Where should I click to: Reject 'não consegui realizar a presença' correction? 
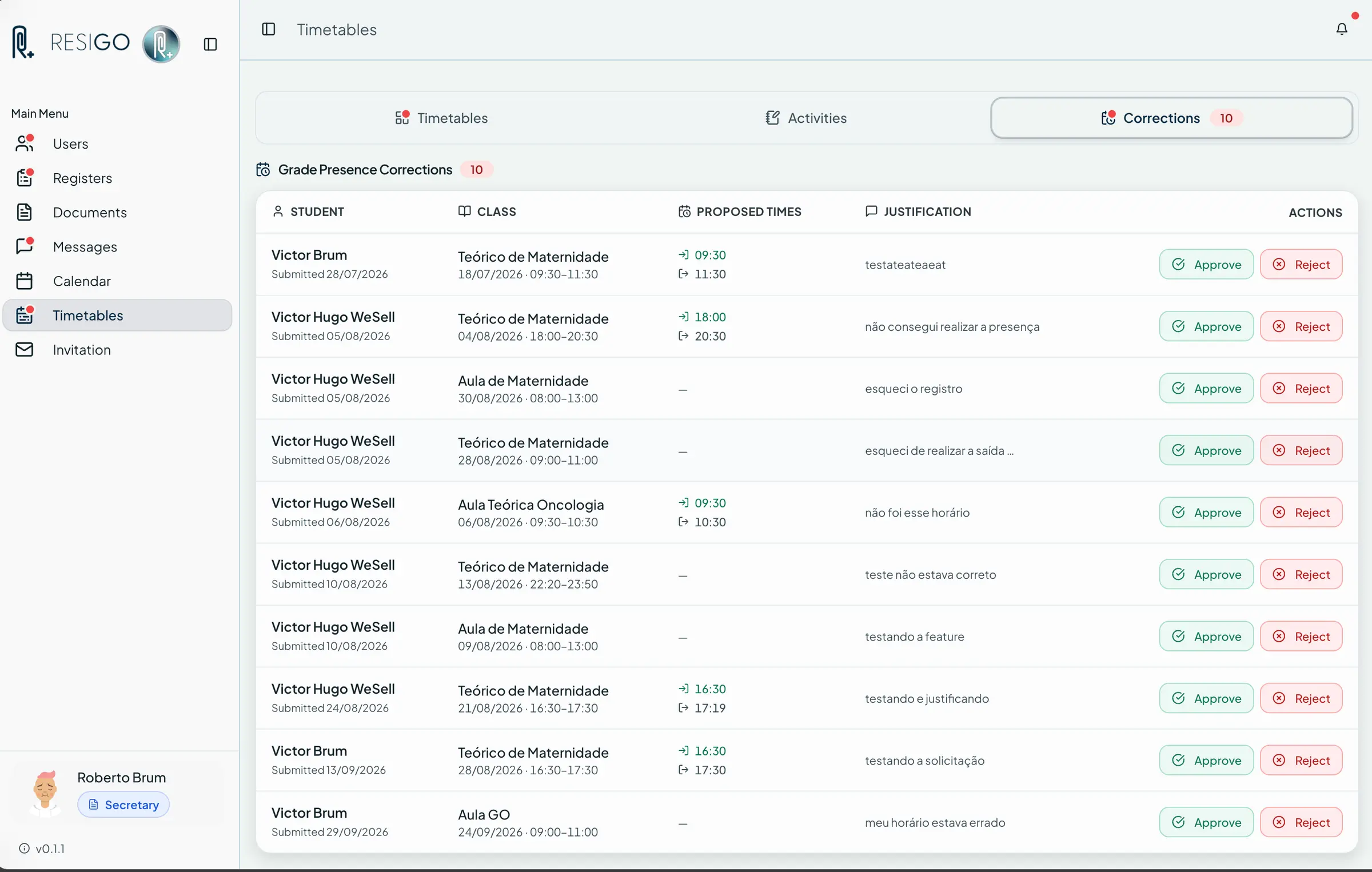coord(1301,326)
